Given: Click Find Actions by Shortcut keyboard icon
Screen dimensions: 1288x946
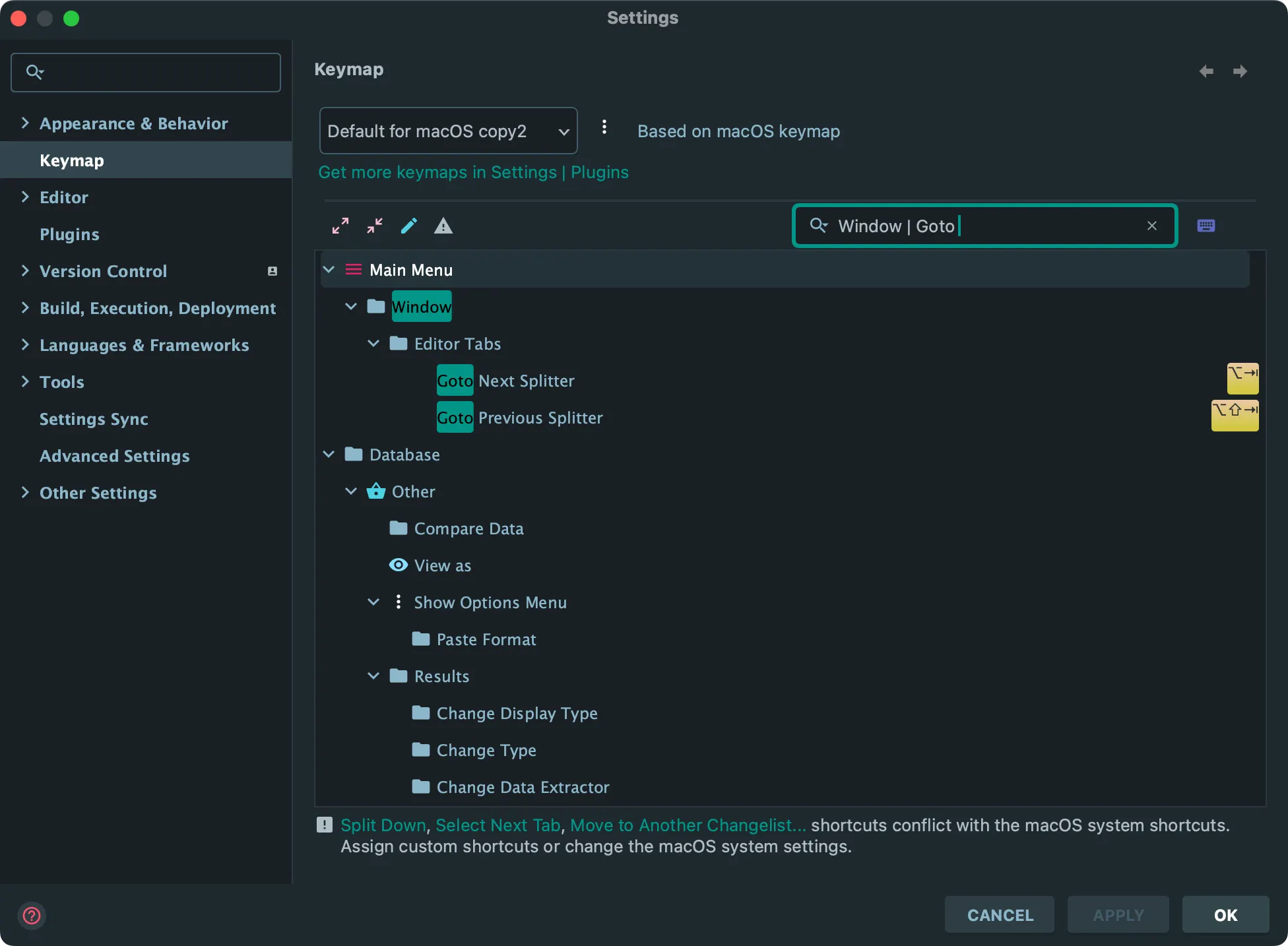Looking at the screenshot, I should click(x=1206, y=226).
